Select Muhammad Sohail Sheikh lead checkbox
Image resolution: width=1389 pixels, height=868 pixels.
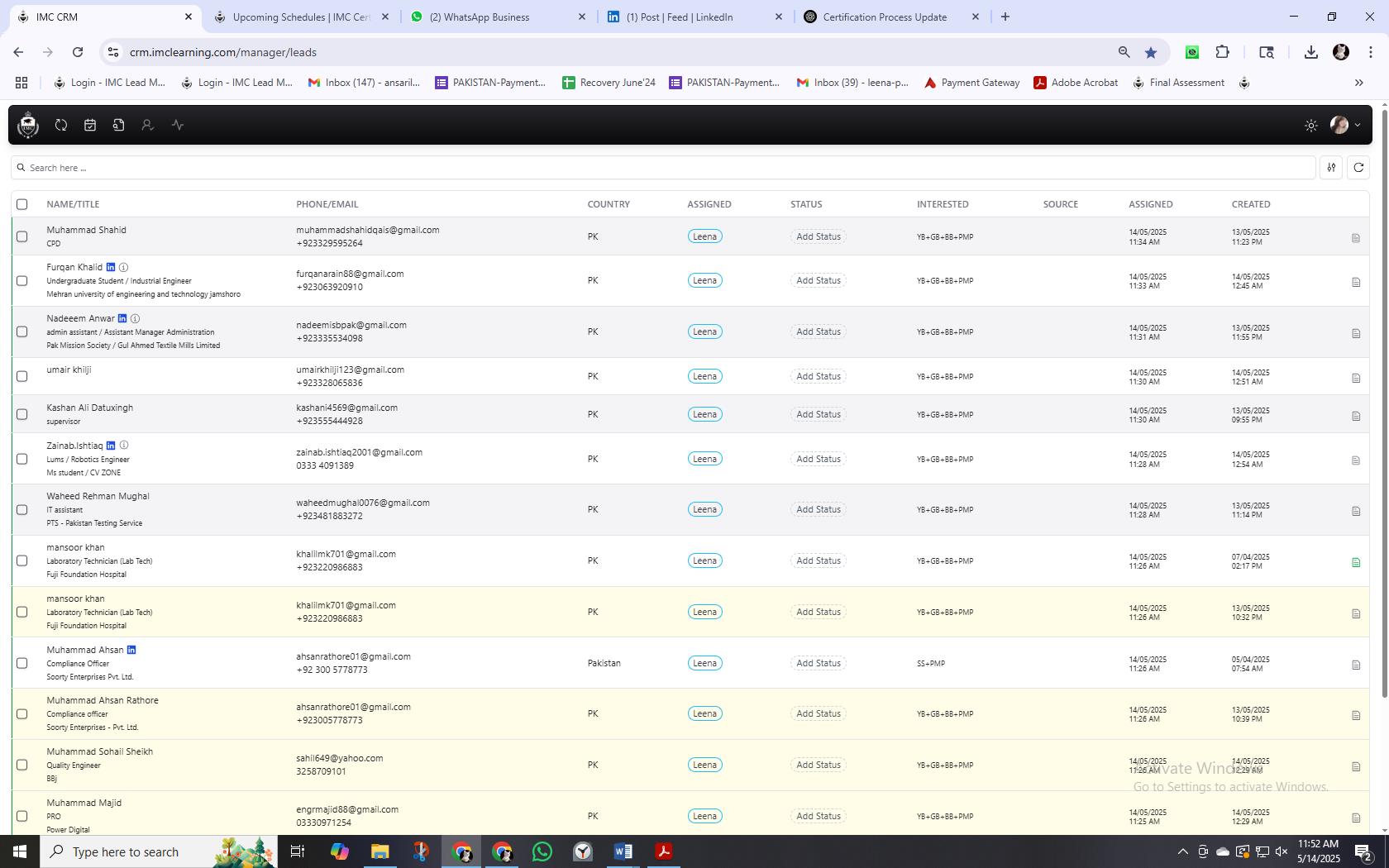pos(22,765)
